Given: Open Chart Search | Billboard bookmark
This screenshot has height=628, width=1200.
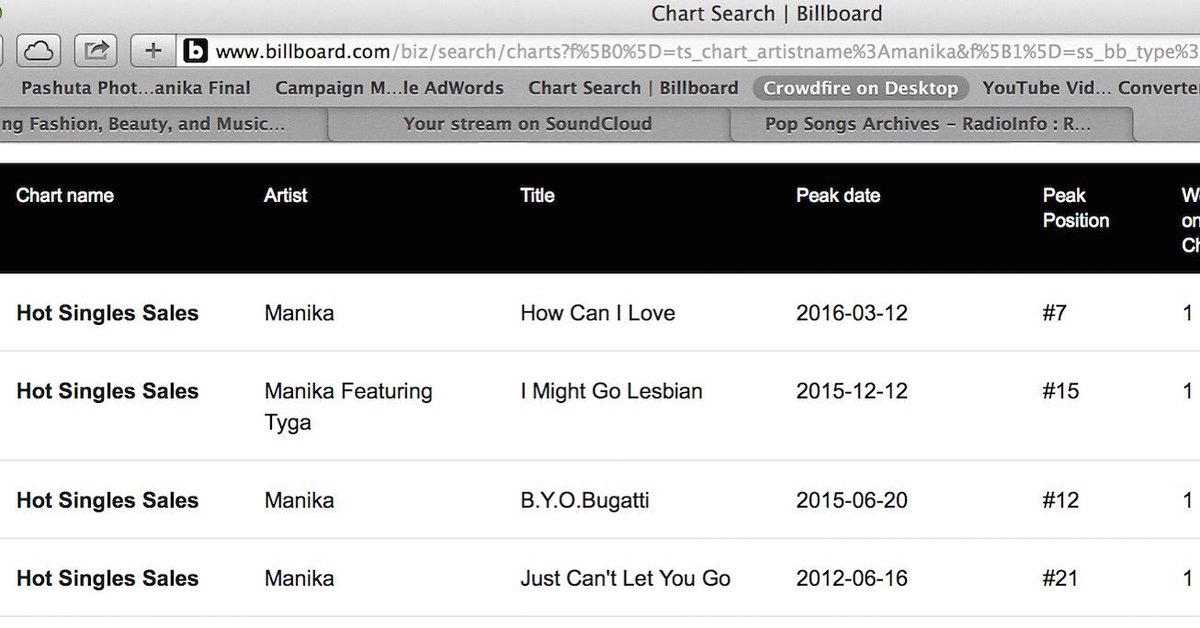Looking at the screenshot, I should coord(633,88).
